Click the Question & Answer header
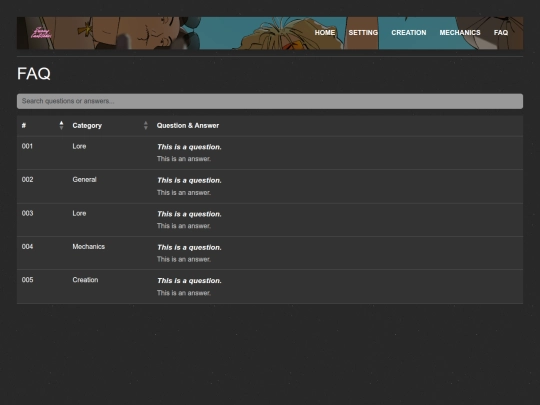Image resolution: width=540 pixels, height=405 pixels. (188, 126)
